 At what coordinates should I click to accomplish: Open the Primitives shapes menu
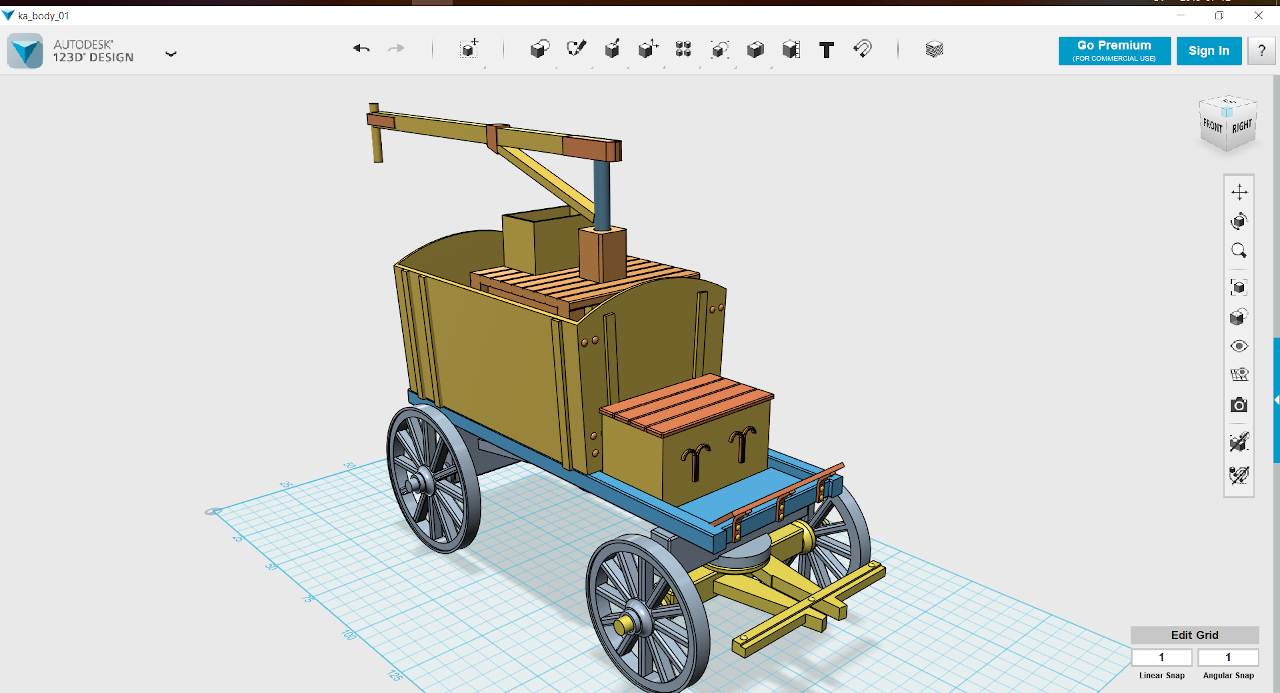point(540,49)
